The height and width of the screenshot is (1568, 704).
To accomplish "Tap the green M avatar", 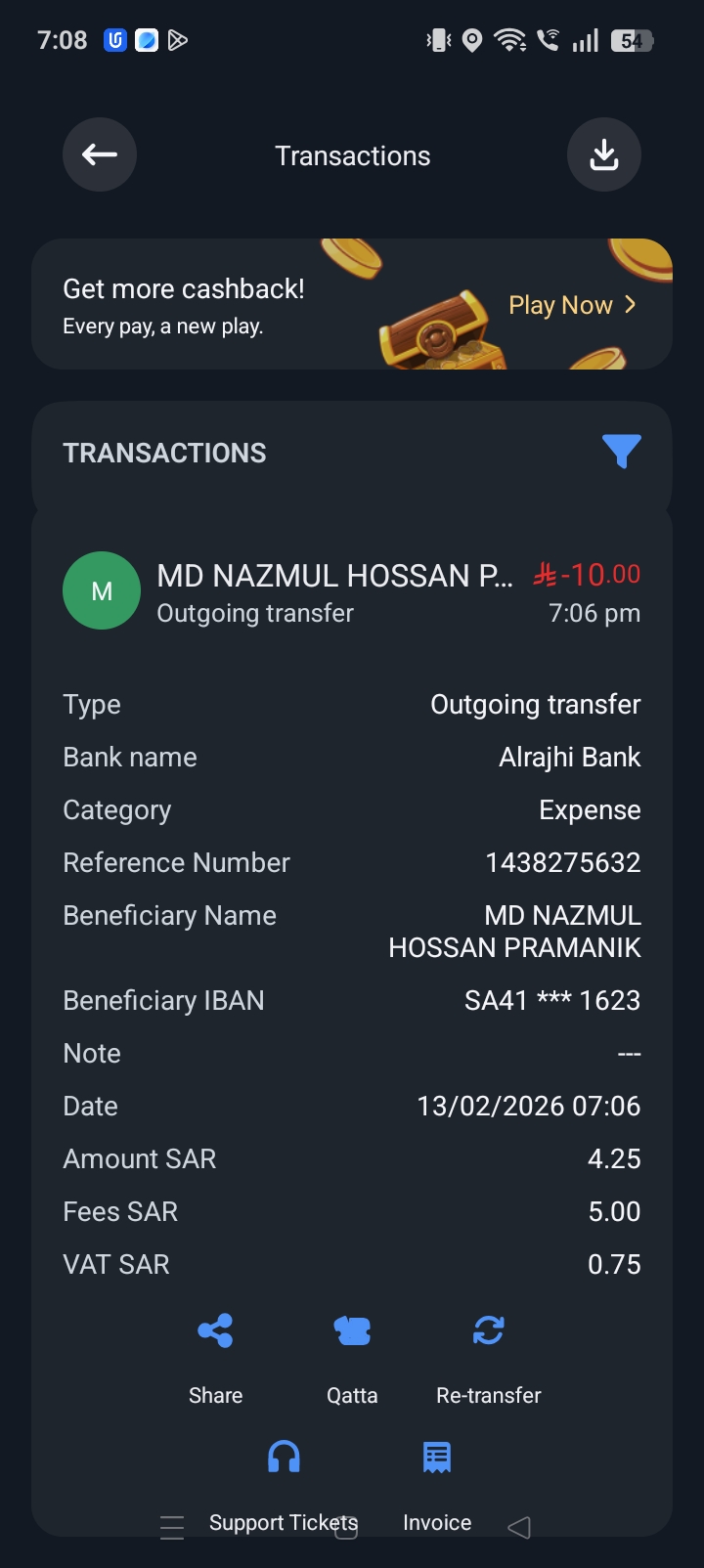I will (102, 590).
